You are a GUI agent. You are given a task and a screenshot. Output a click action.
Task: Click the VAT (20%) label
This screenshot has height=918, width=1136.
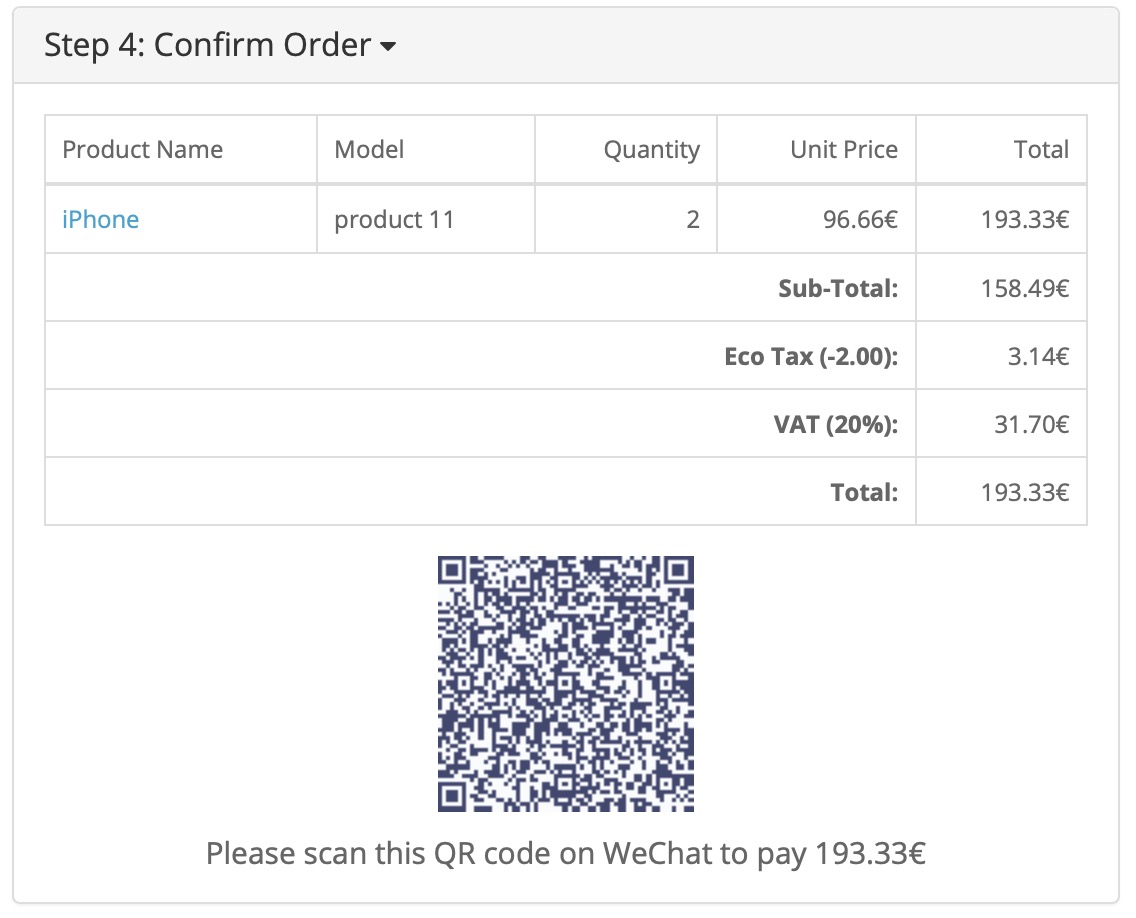[836, 424]
